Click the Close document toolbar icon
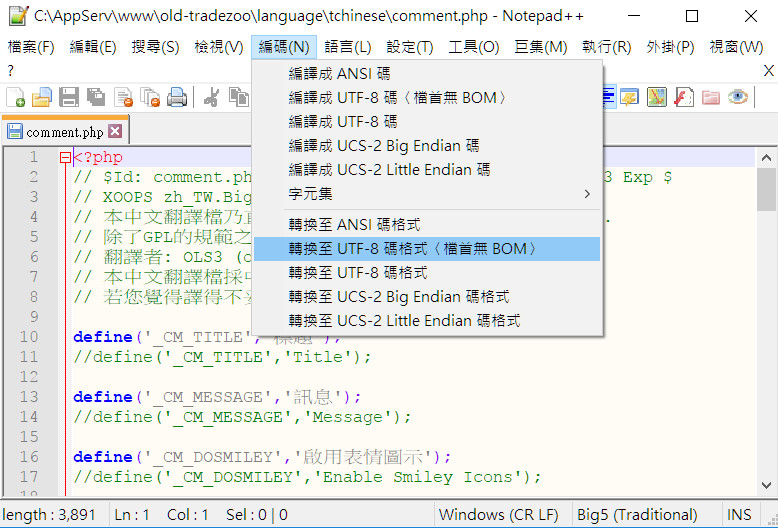The width and height of the screenshot is (778, 528). tap(123, 97)
